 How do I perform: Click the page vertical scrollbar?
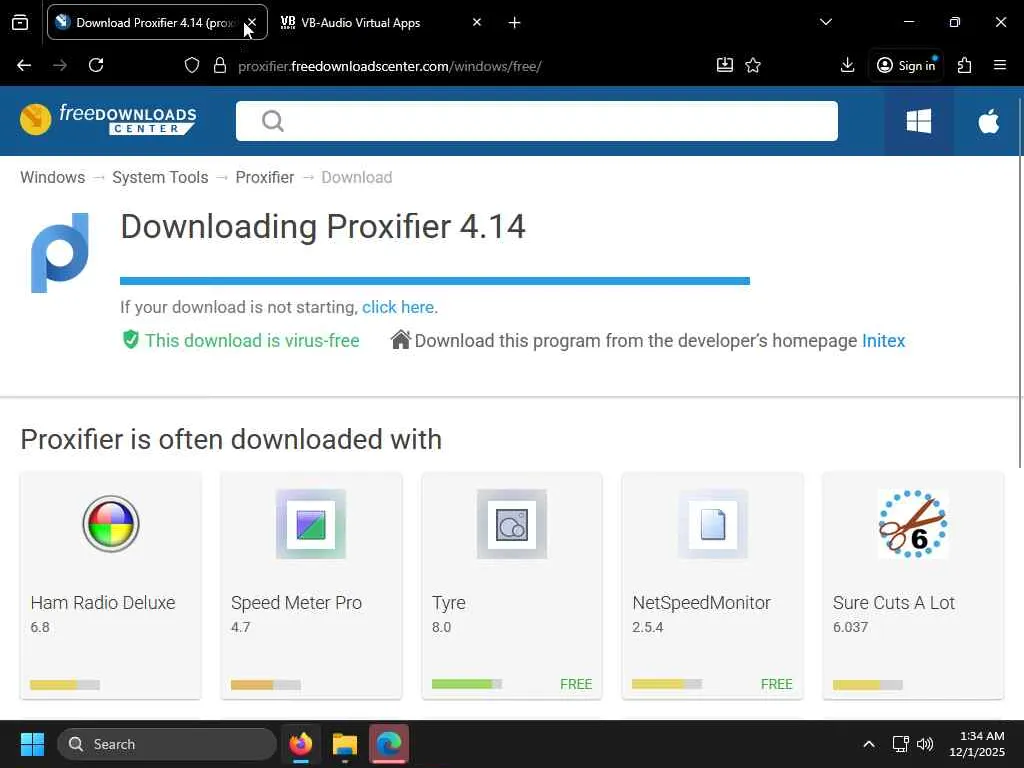coord(1020,282)
